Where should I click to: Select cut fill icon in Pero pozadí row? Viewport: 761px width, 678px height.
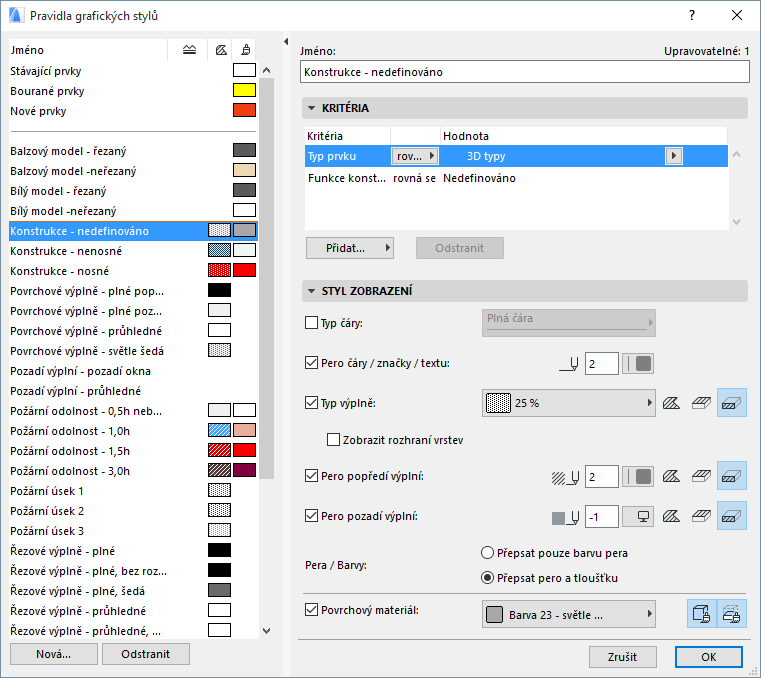671,516
